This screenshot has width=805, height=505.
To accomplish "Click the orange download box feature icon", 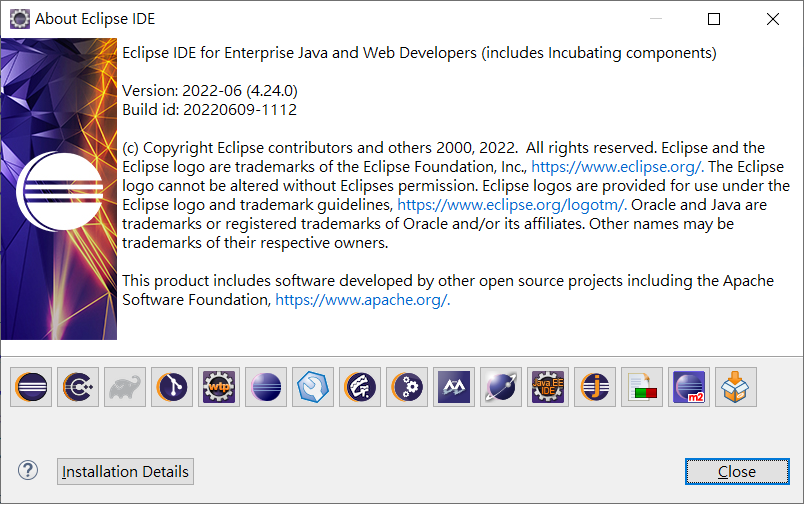I will tap(736, 387).
